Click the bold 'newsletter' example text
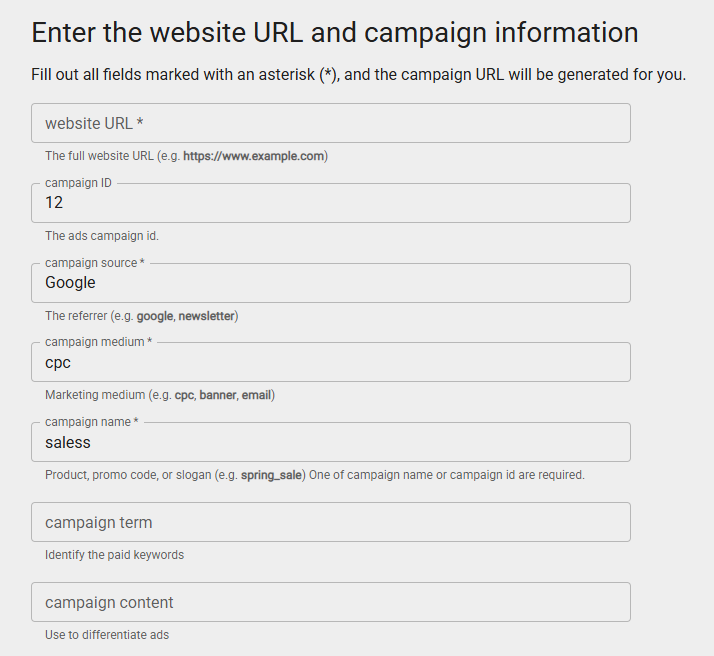This screenshot has height=656, width=714. (x=206, y=316)
